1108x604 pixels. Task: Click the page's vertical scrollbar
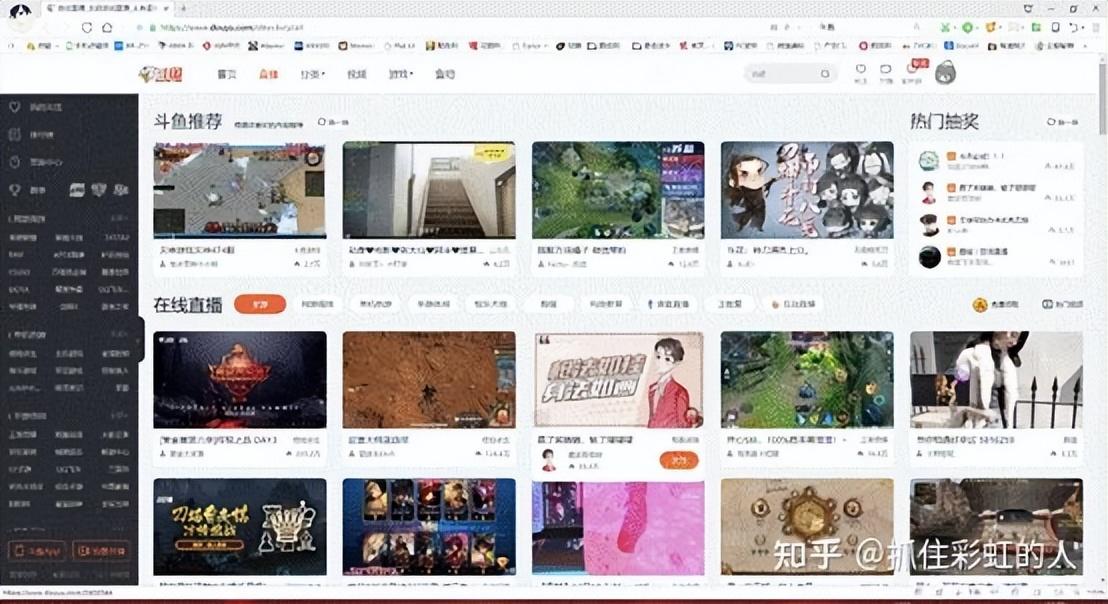point(1103,99)
